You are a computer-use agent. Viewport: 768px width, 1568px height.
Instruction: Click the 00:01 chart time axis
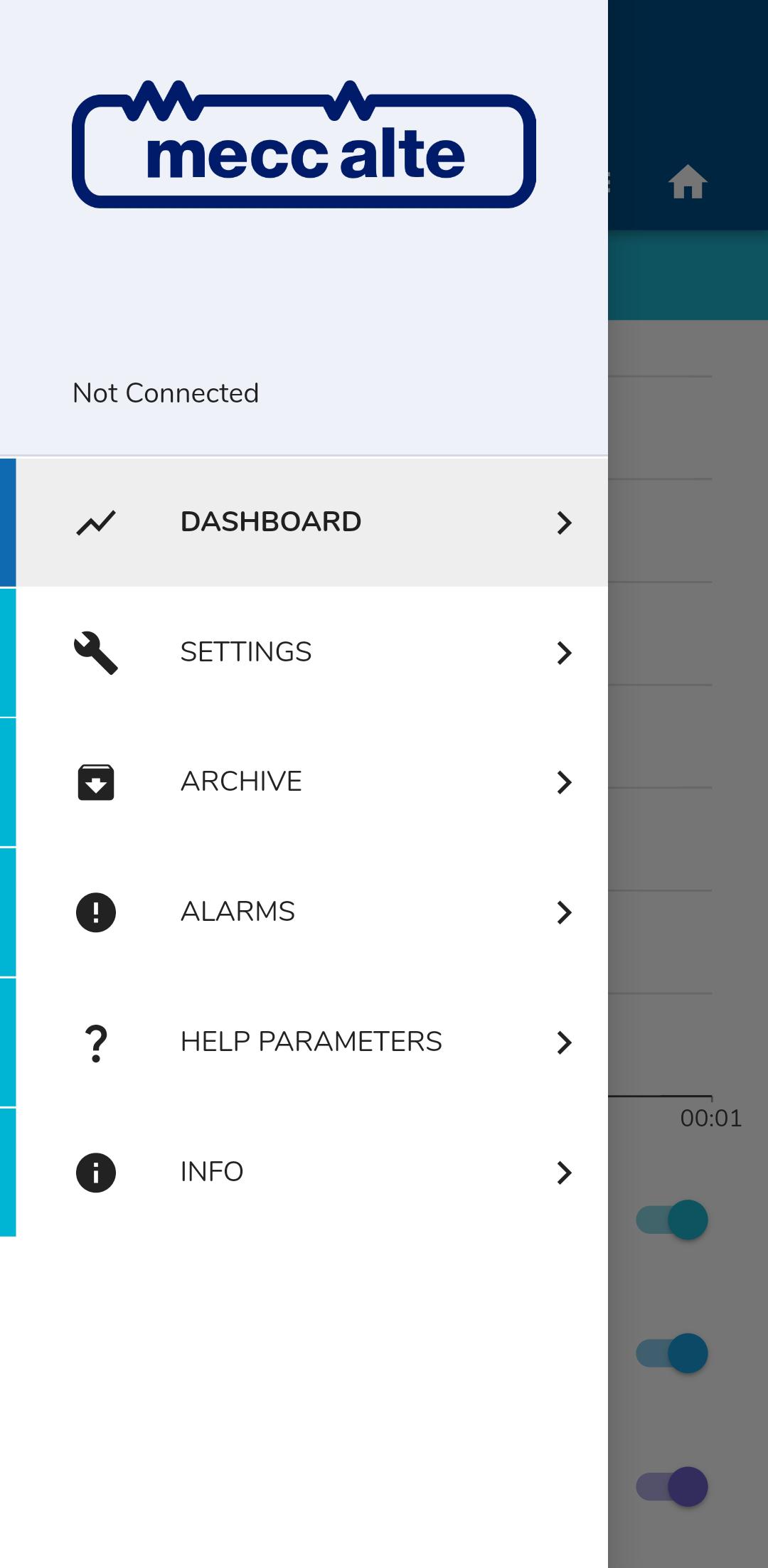(x=710, y=1119)
